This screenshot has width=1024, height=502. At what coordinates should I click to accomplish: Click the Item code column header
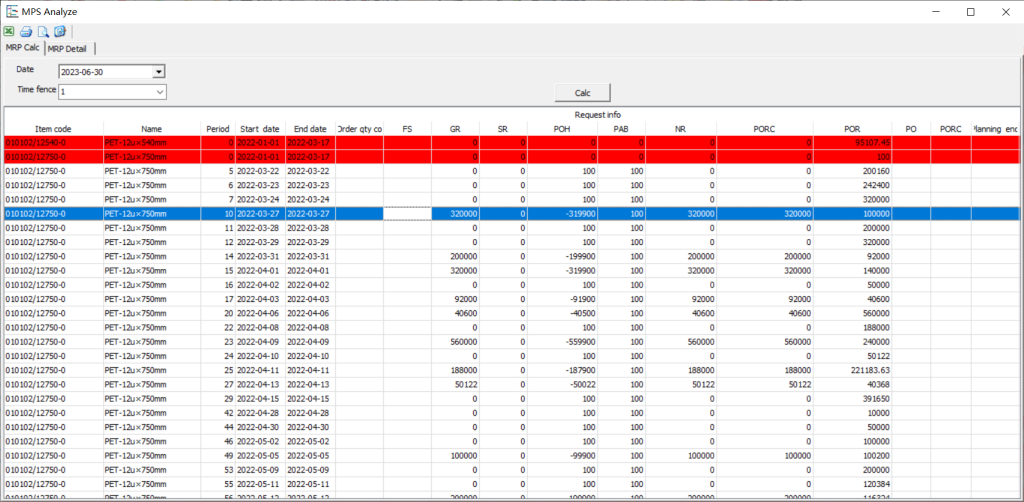[x=52, y=129]
